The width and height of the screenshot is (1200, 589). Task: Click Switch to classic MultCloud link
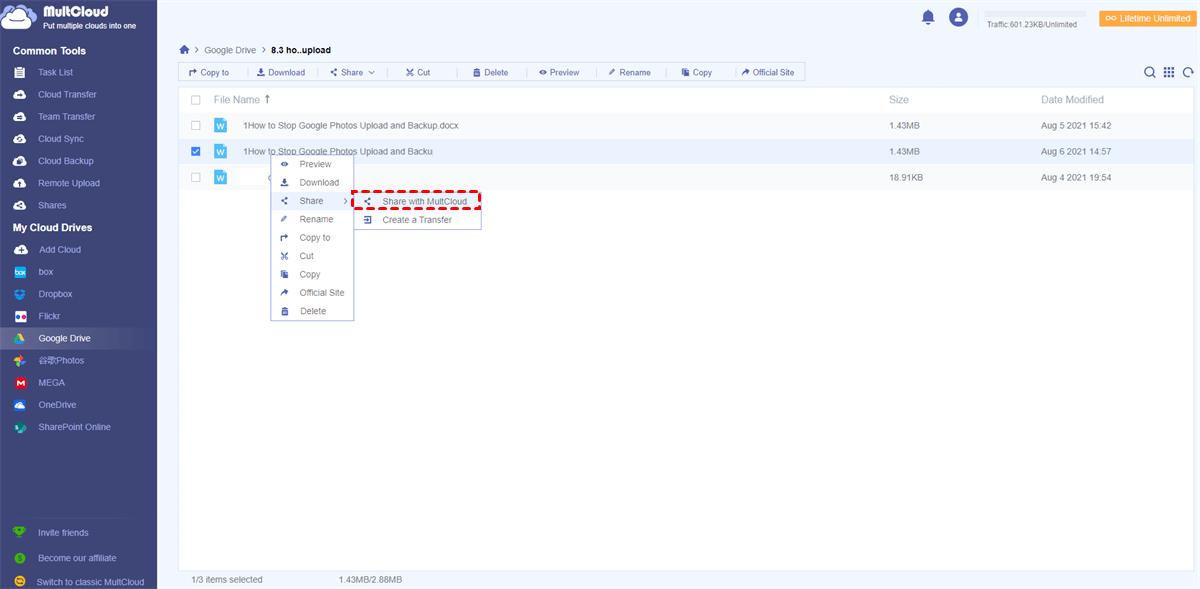[90, 582]
